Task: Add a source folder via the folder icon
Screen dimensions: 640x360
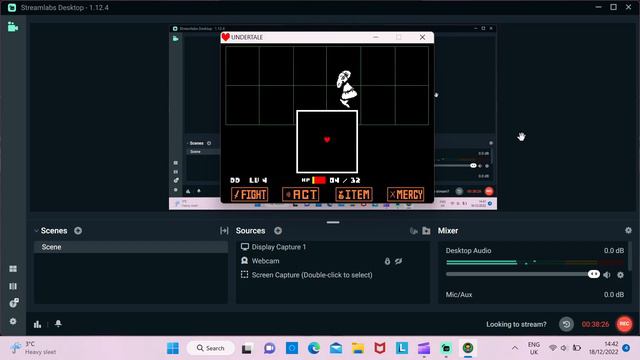Action: pyautogui.click(x=426, y=231)
